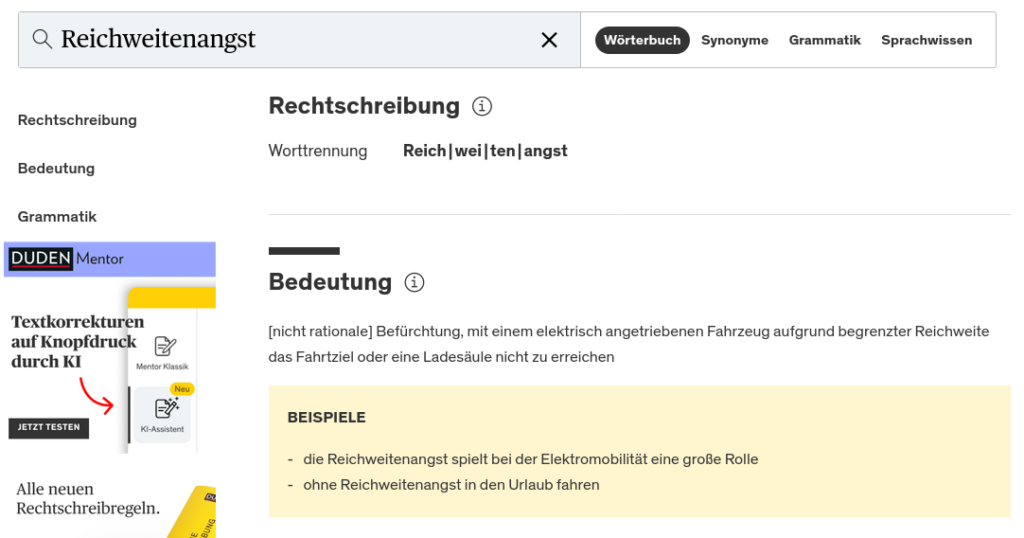Jump to Grammatik in the sidebar
1024x538 pixels.
click(57, 216)
